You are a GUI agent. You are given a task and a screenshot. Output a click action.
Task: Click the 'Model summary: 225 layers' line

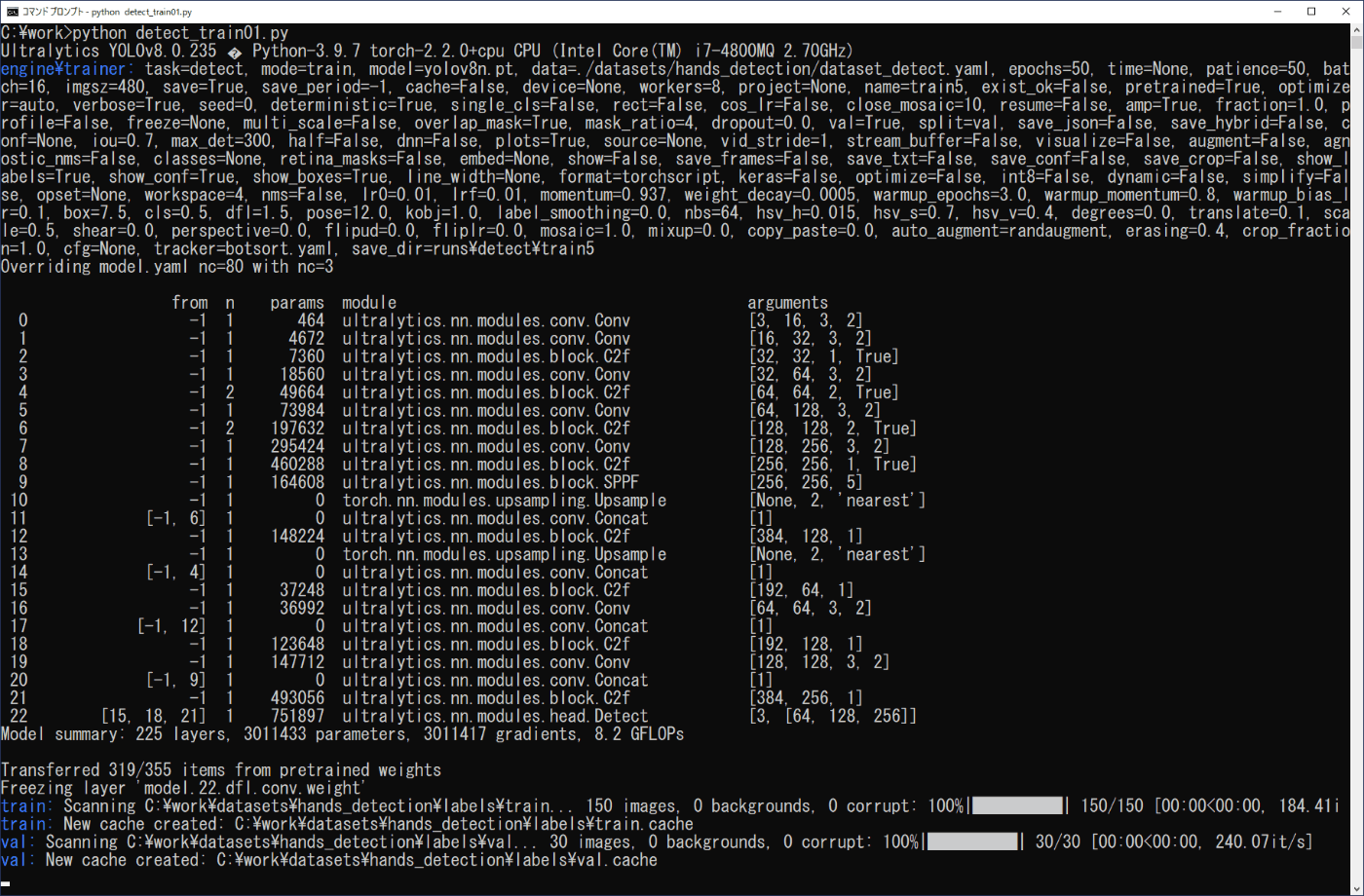(x=342, y=733)
